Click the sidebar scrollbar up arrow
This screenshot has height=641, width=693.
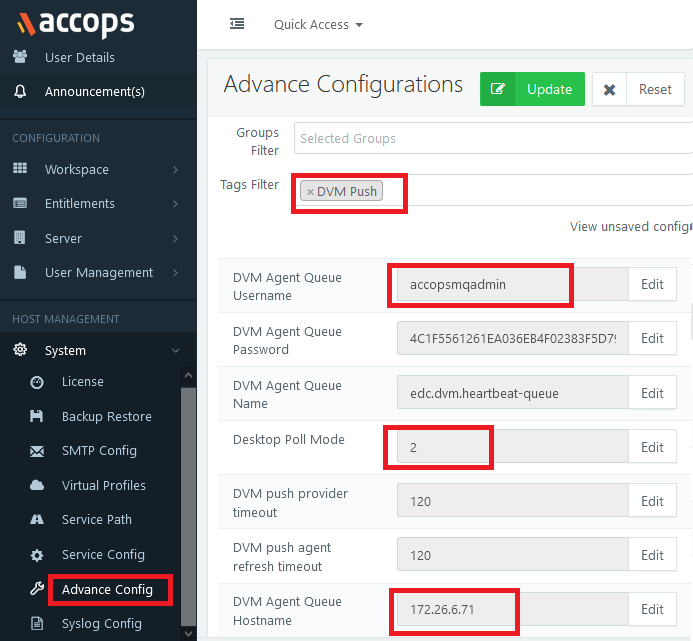[188, 376]
